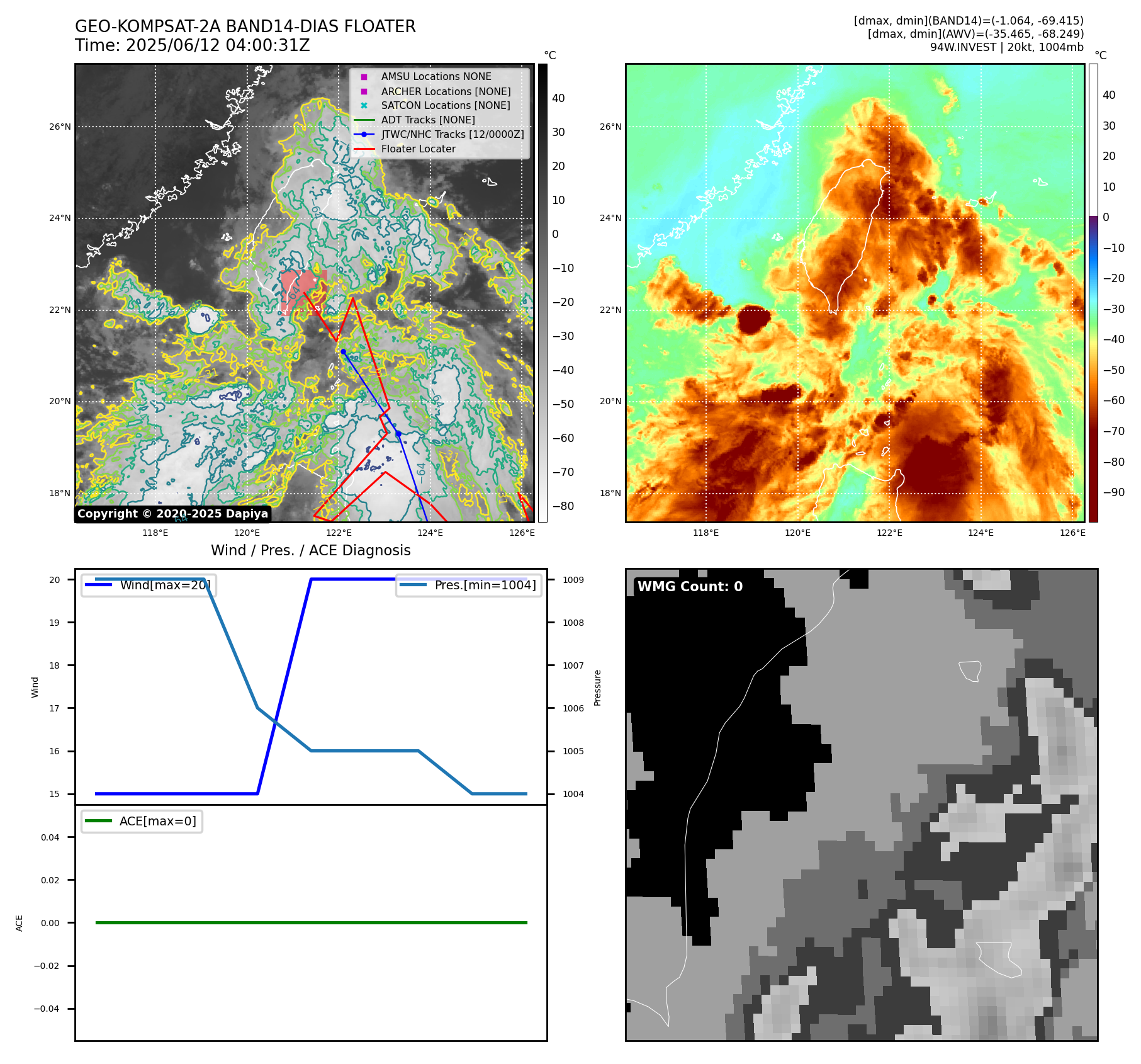
Task: Click 'Wind[max=20]' legend label
Action: pyautogui.click(x=166, y=585)
